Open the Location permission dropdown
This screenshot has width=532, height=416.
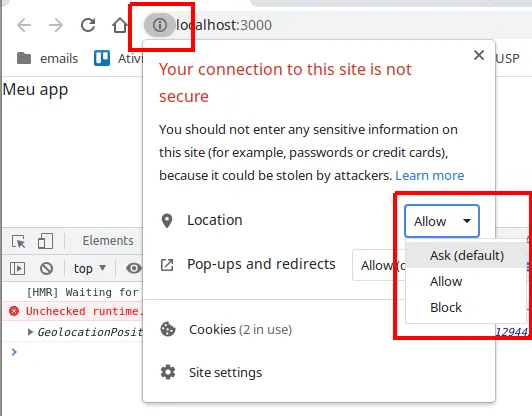[x=442, y=221]
